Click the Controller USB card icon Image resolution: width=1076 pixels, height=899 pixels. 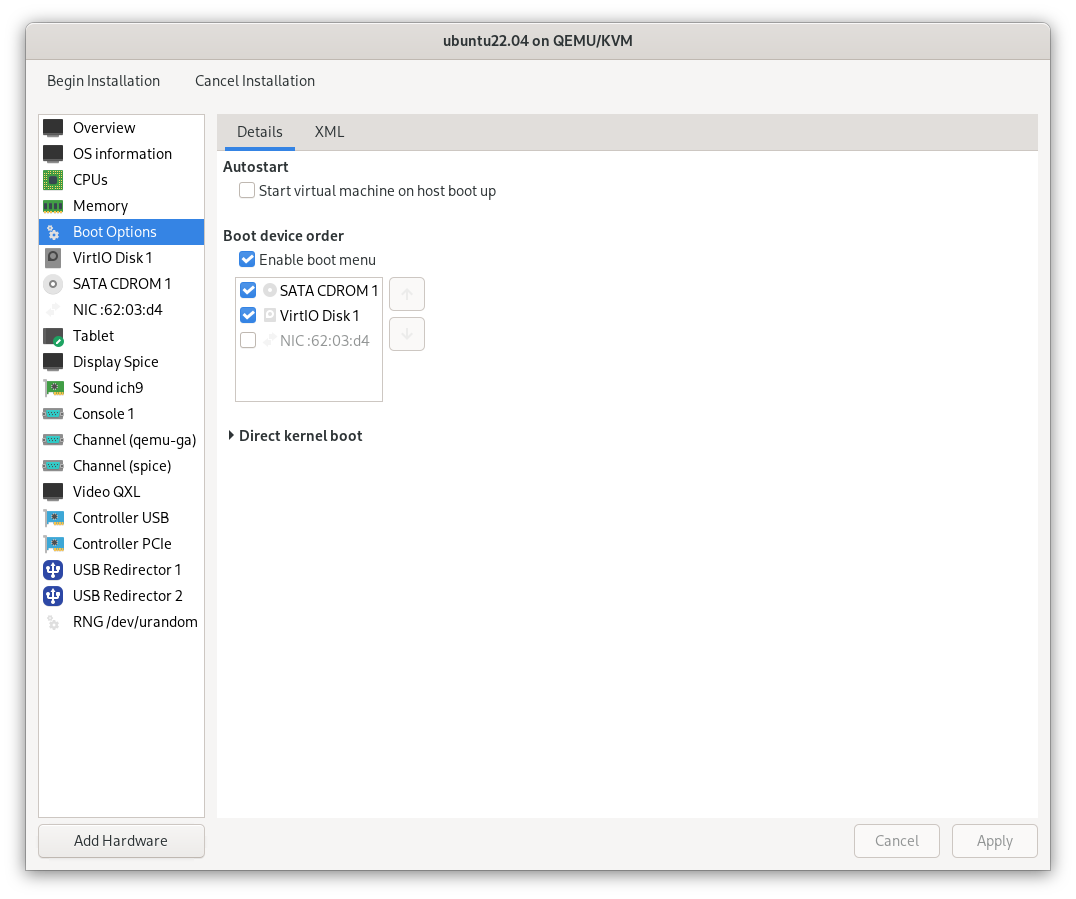(53, 518)
